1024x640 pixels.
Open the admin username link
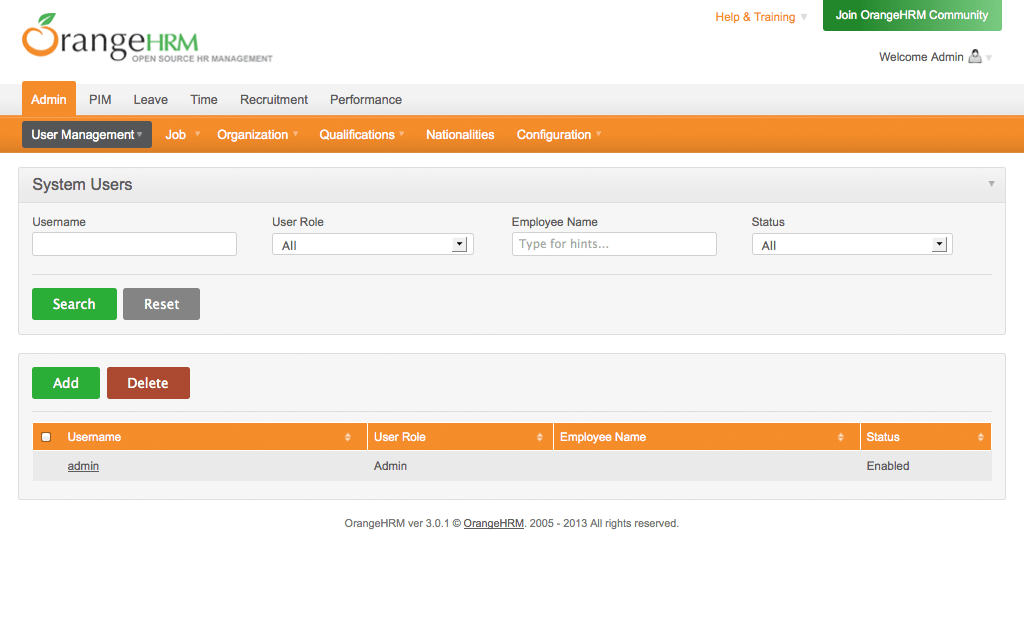tap(83, 466)
